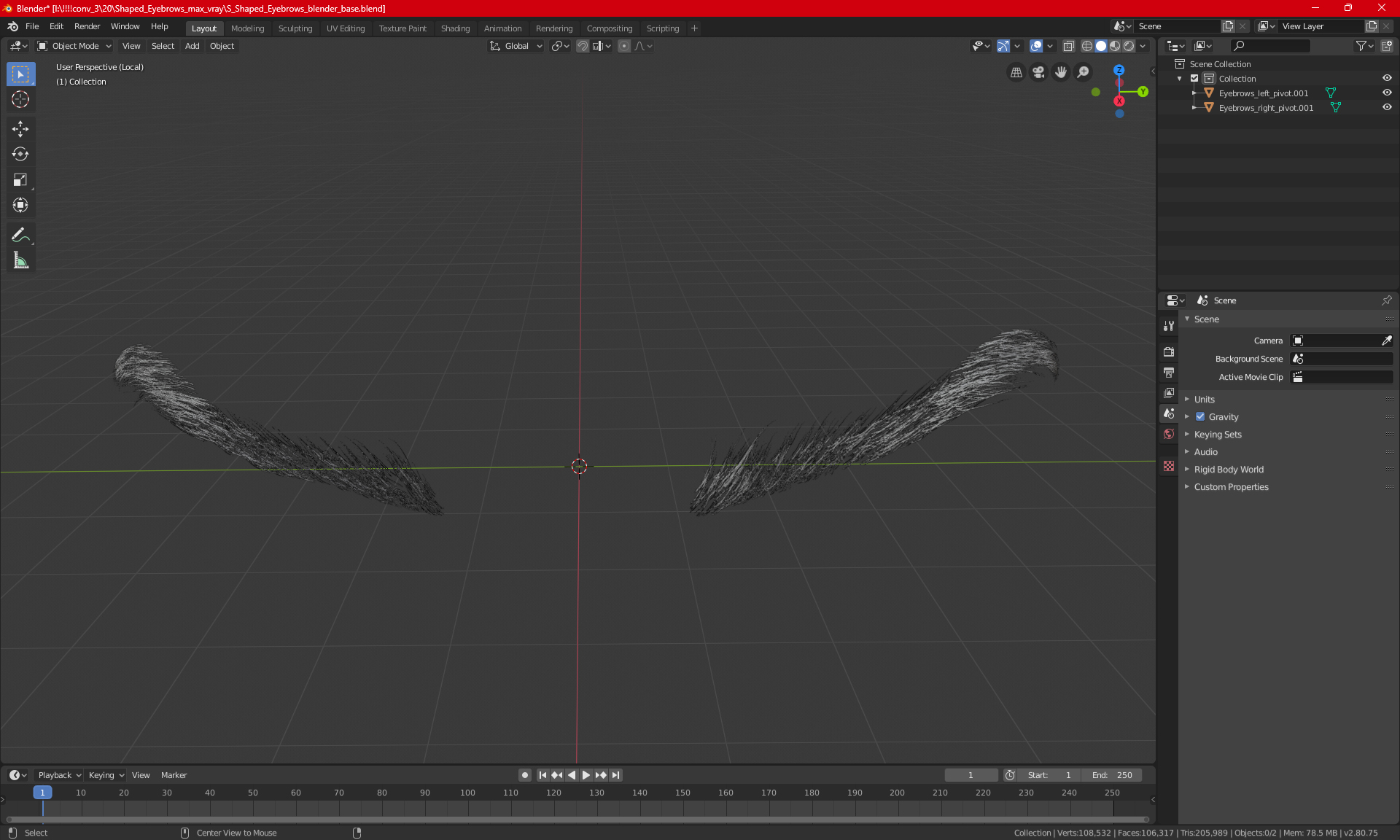1400x840 pixels.
Task: Switch to the Sculpting workspace tab
Action: 295,28
